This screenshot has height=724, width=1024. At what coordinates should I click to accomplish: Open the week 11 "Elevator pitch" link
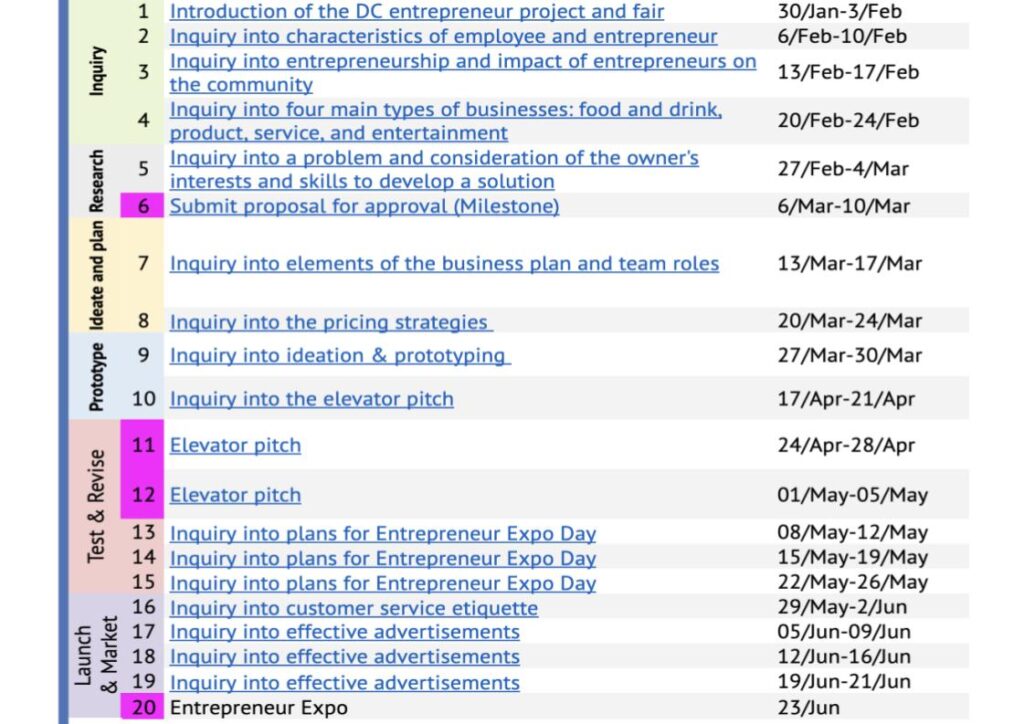coord(235,446)
